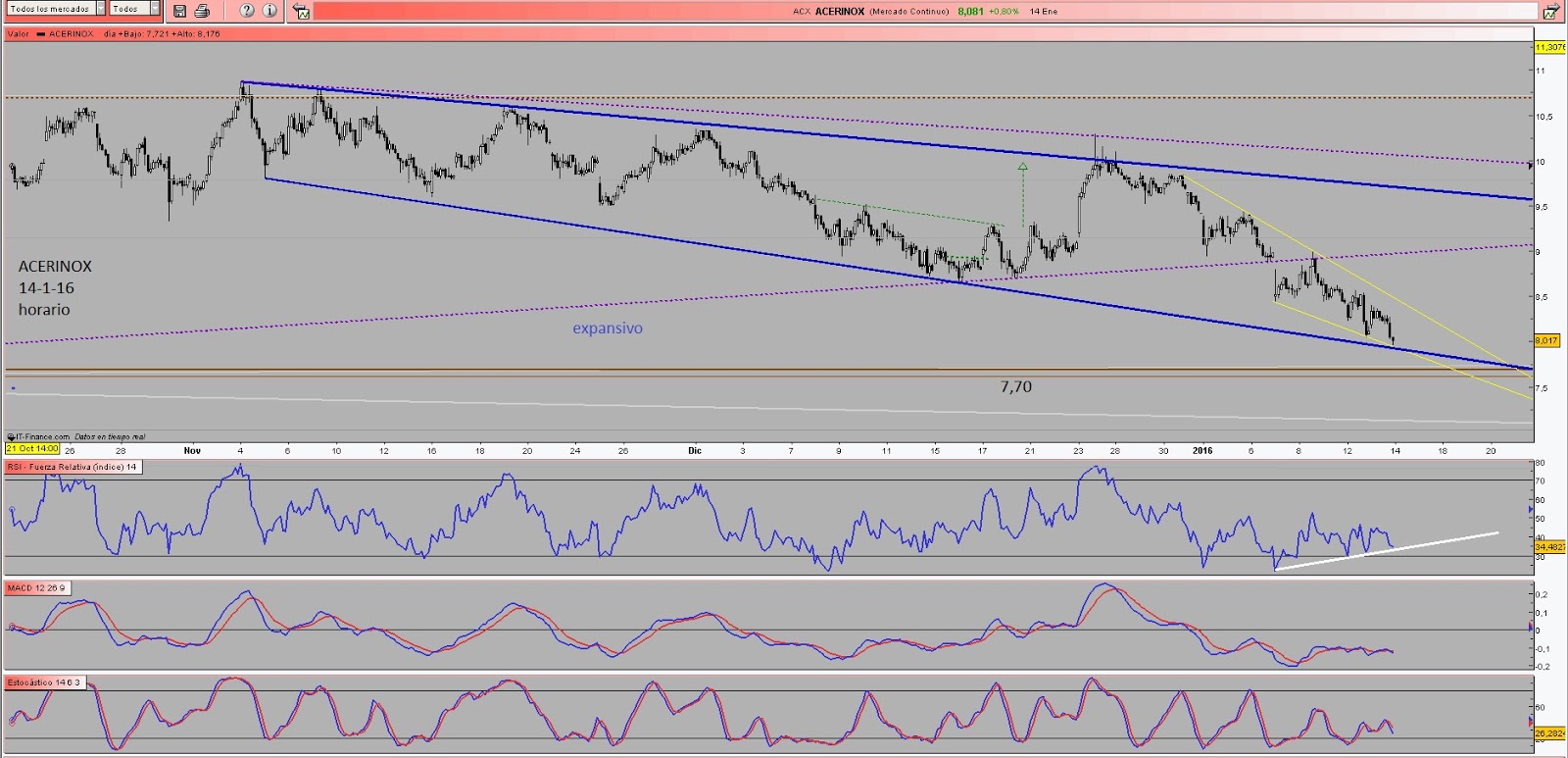This screenshot has width=1568, height=758.
Task: Click the 8,017 current price tag
Action: [x=1546, y=340]
